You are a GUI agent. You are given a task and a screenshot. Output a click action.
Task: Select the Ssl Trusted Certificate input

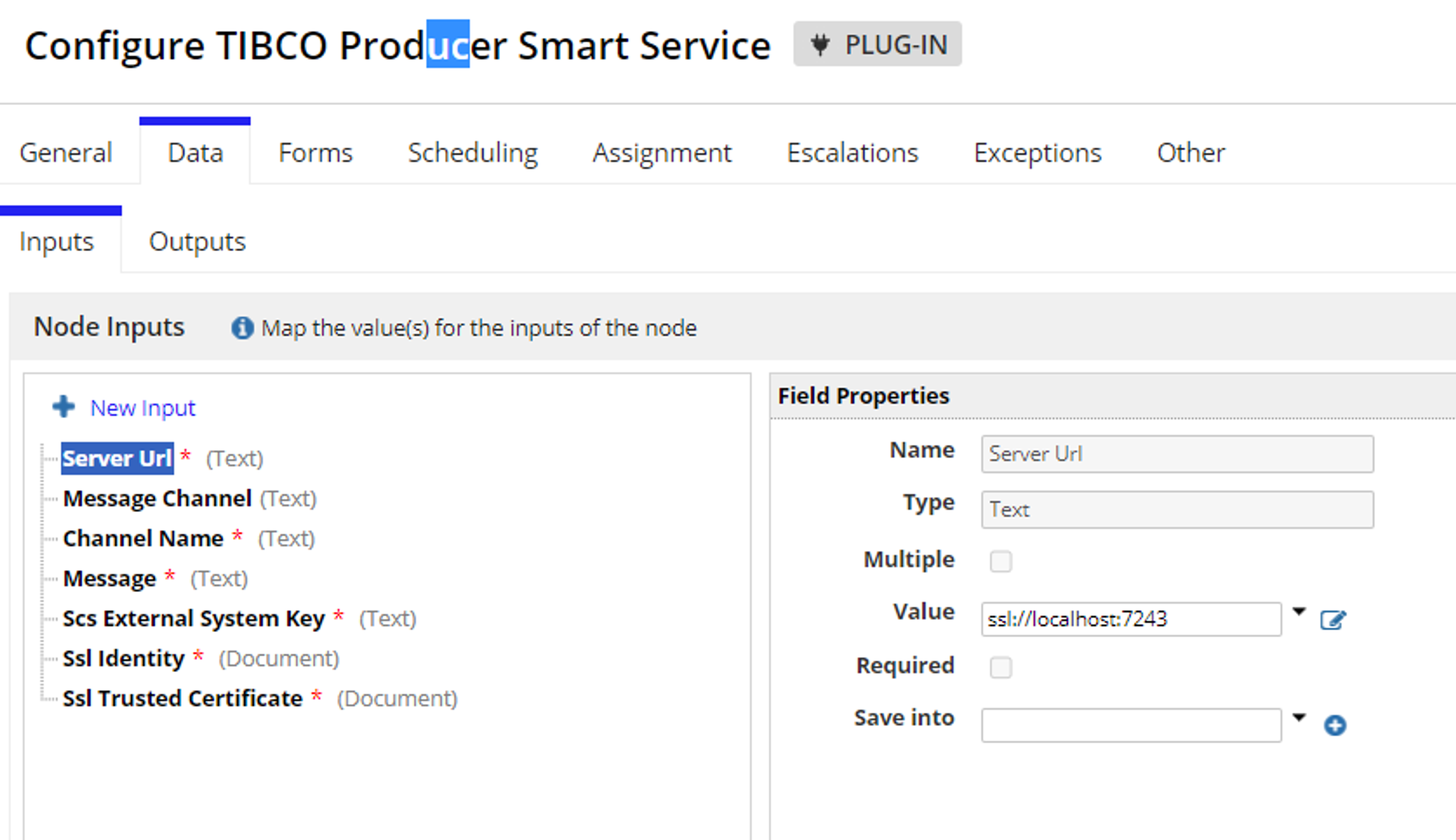click(x=182, y=698)
